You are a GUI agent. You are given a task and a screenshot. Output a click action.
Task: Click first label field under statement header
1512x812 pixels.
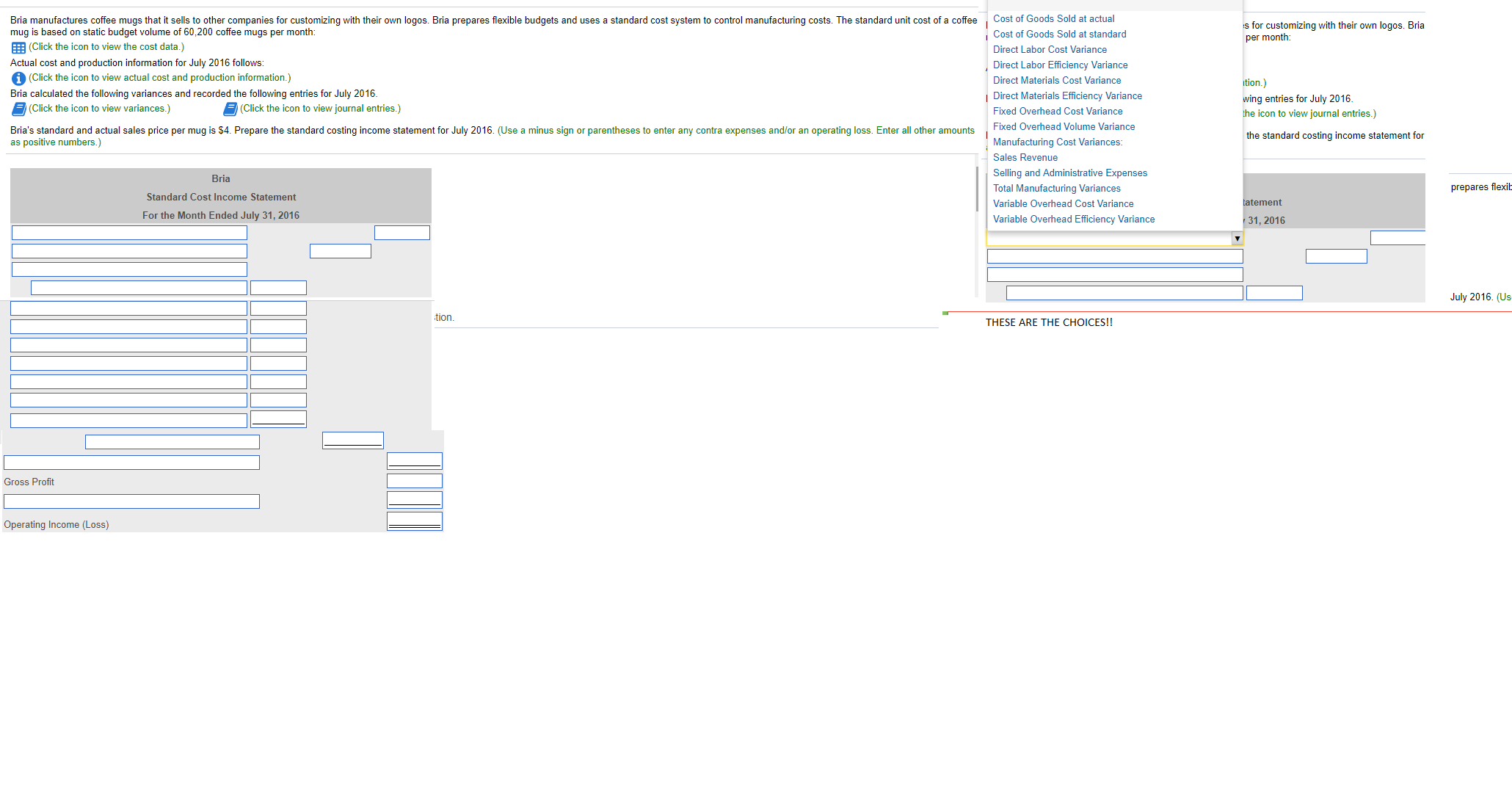(129, 233)
